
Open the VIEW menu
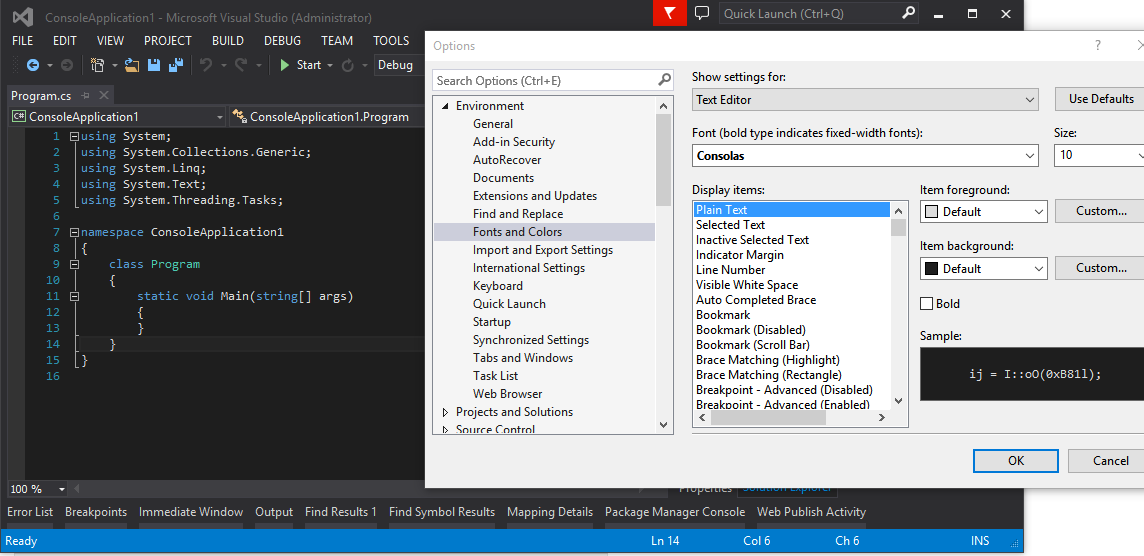tap(110, 41)
